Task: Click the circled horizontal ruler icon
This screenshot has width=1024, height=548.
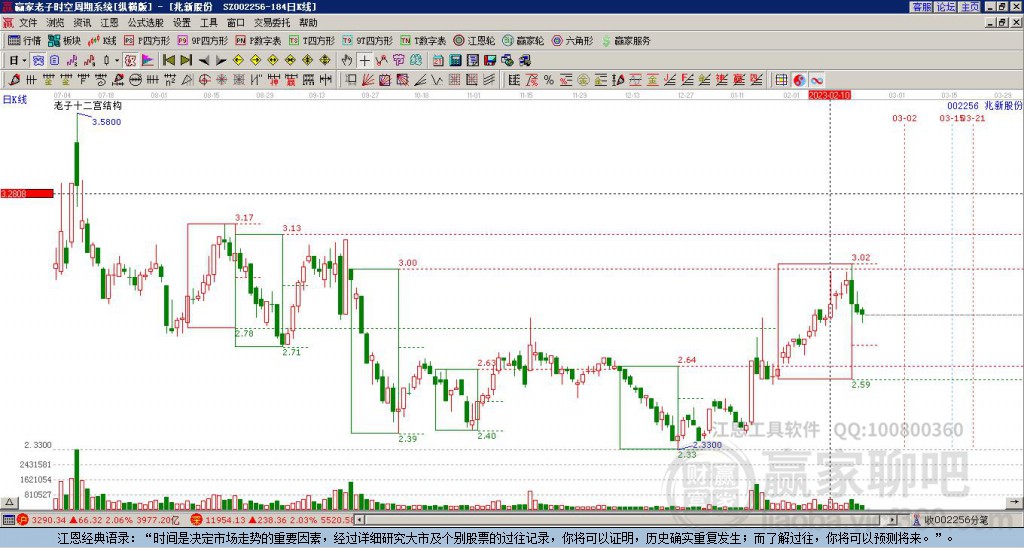Action: point(134,80)
